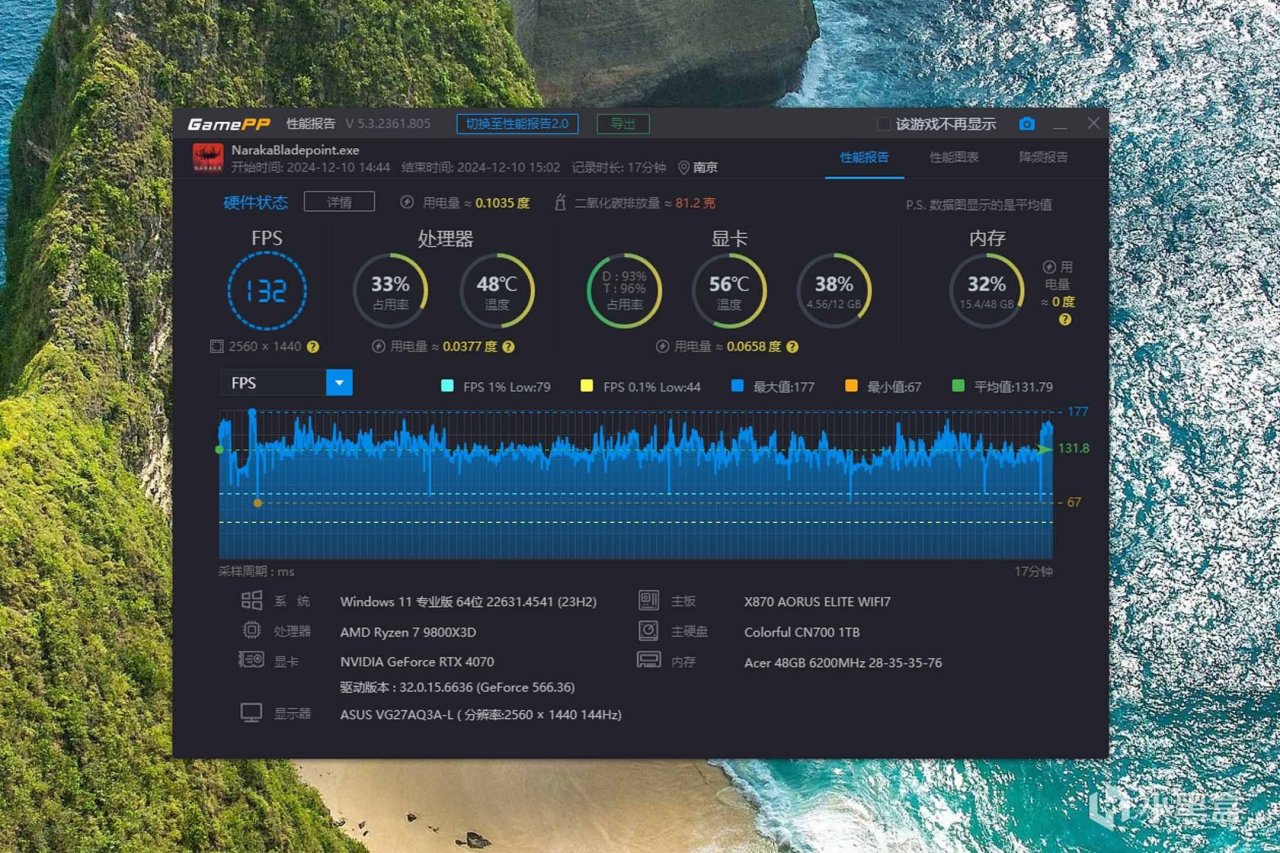Click the graphics card icon beside 显卡

coord(251,660)
